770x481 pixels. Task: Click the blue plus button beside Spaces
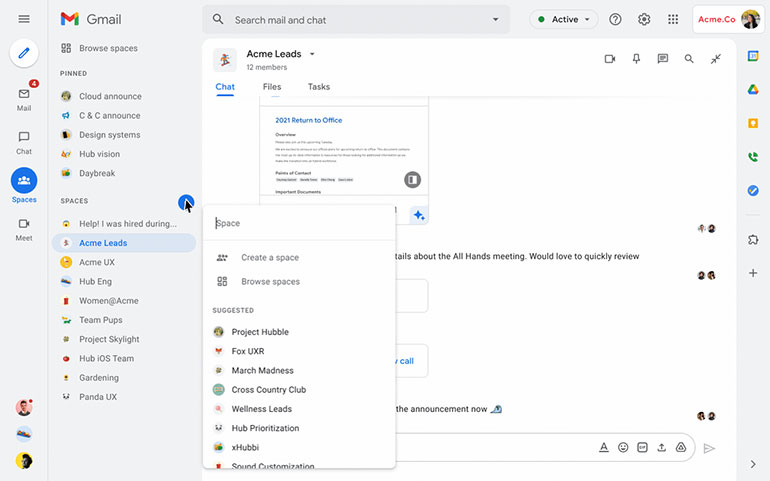click(186, 202)
